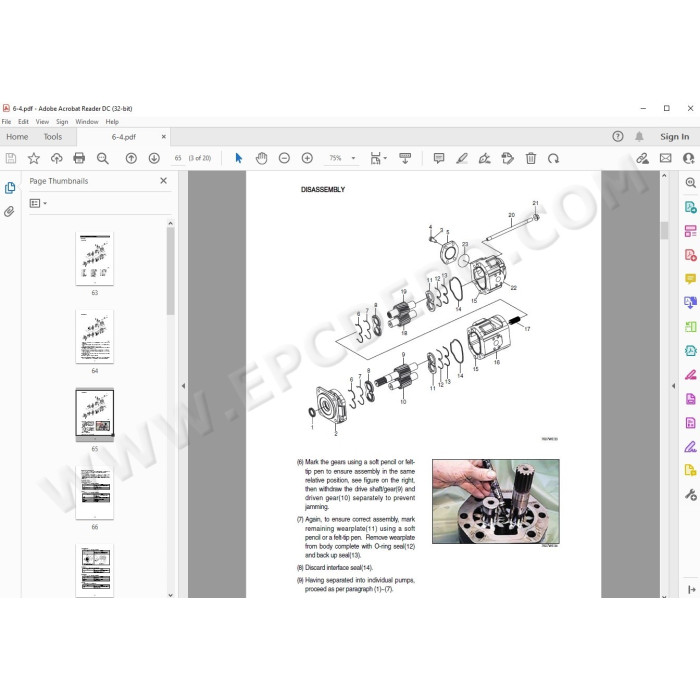Click the thumbnails panel scroll up arrow
Image resolution: width=700 pixels, height=700 pixels.
click(170, 223)
